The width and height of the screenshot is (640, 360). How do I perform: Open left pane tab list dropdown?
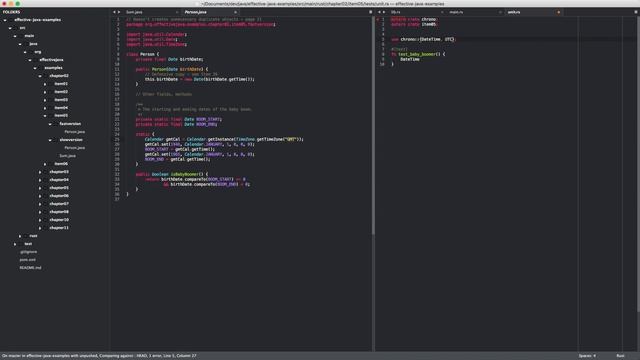coord(371,12)
